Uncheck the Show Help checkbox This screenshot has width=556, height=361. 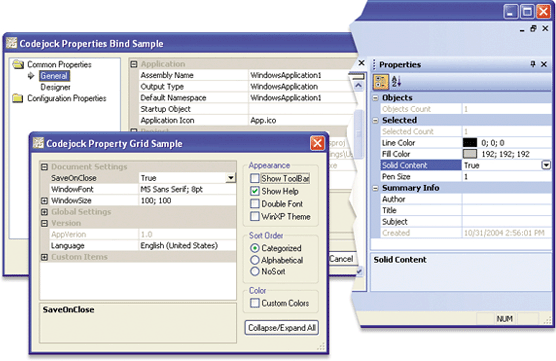coord(255,191)
